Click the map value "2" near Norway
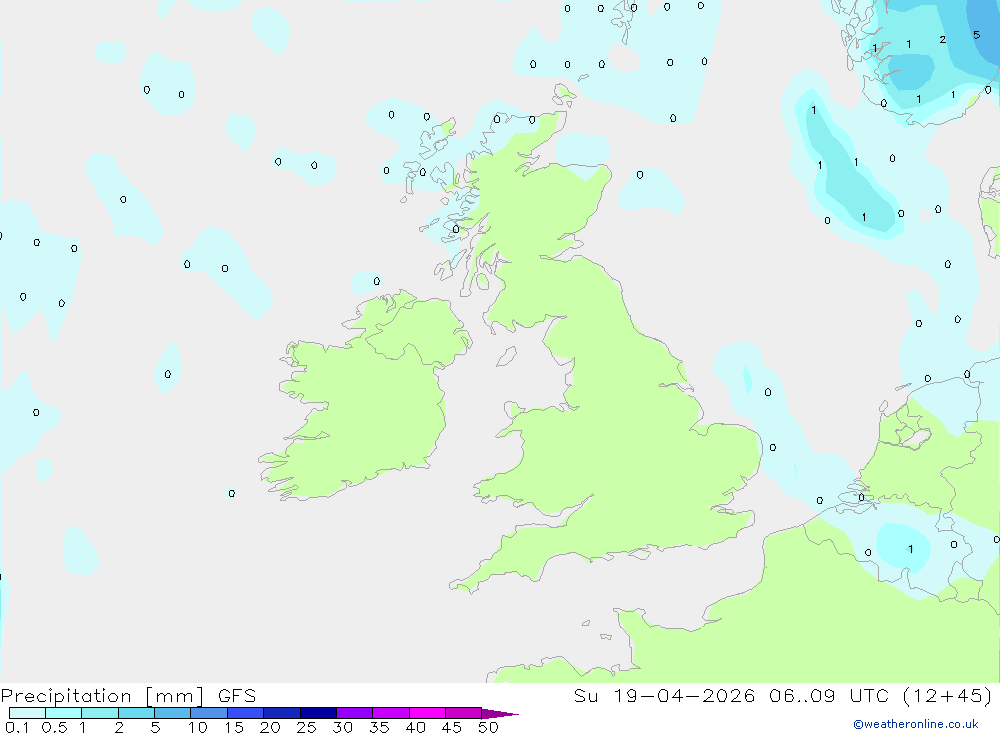This screenshot has width=1000, height=733. (943, 40)
